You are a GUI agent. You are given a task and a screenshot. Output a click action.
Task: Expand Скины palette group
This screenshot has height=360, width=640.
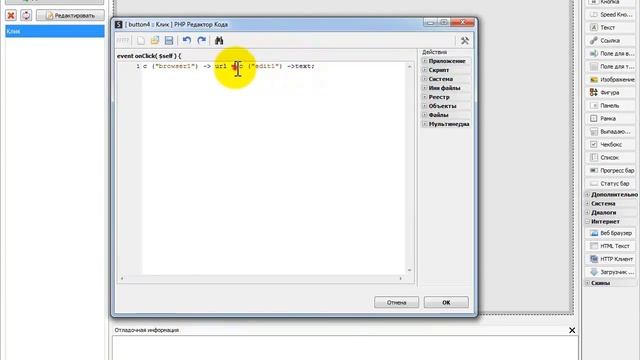pyautogui.click(x=588, y=283)
